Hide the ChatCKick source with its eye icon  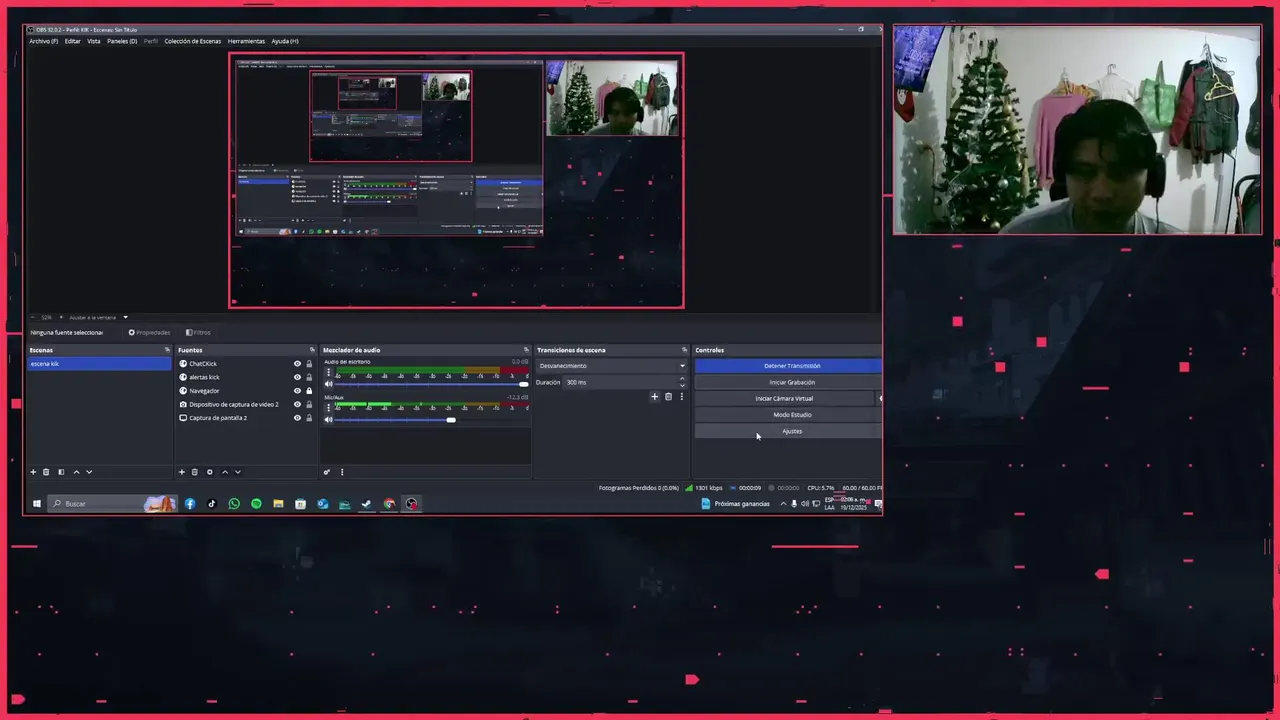(x=297, y=364)
